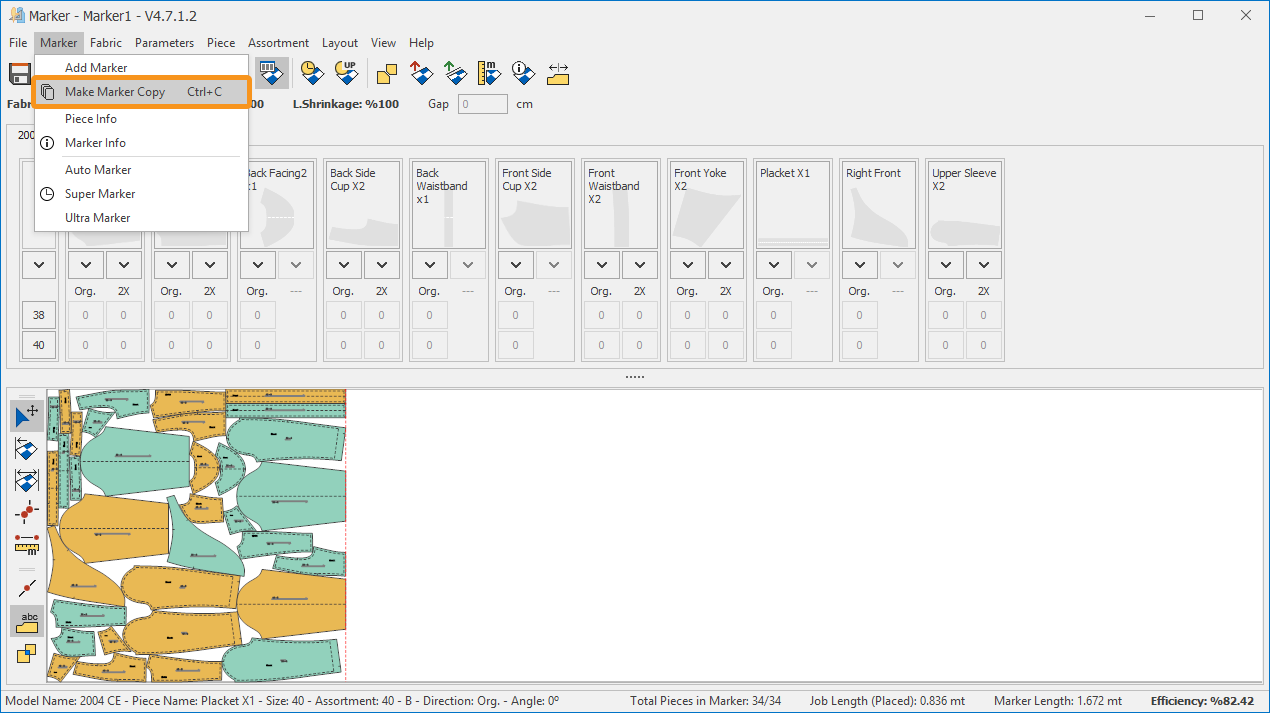Click the width arrows piece icon in toolbar
Viewport: 1270px width, 713px height.
click(x=557, y=73)
